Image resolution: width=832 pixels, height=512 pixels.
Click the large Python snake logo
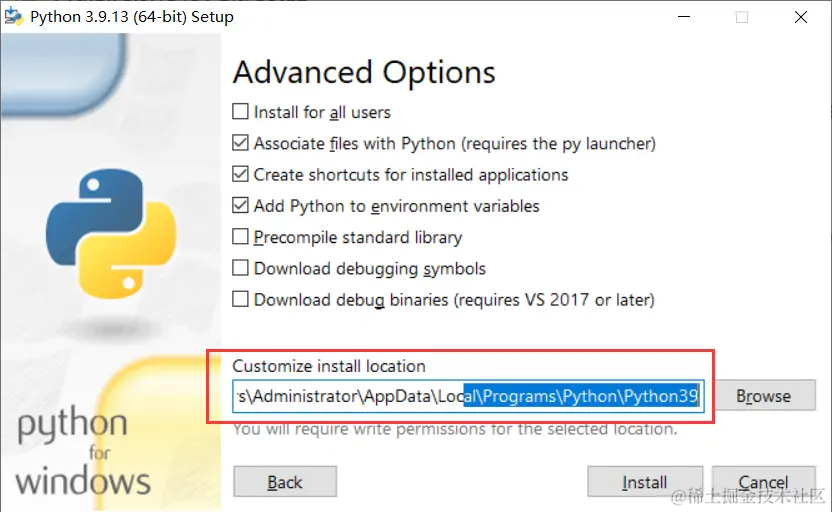[111, 233]
